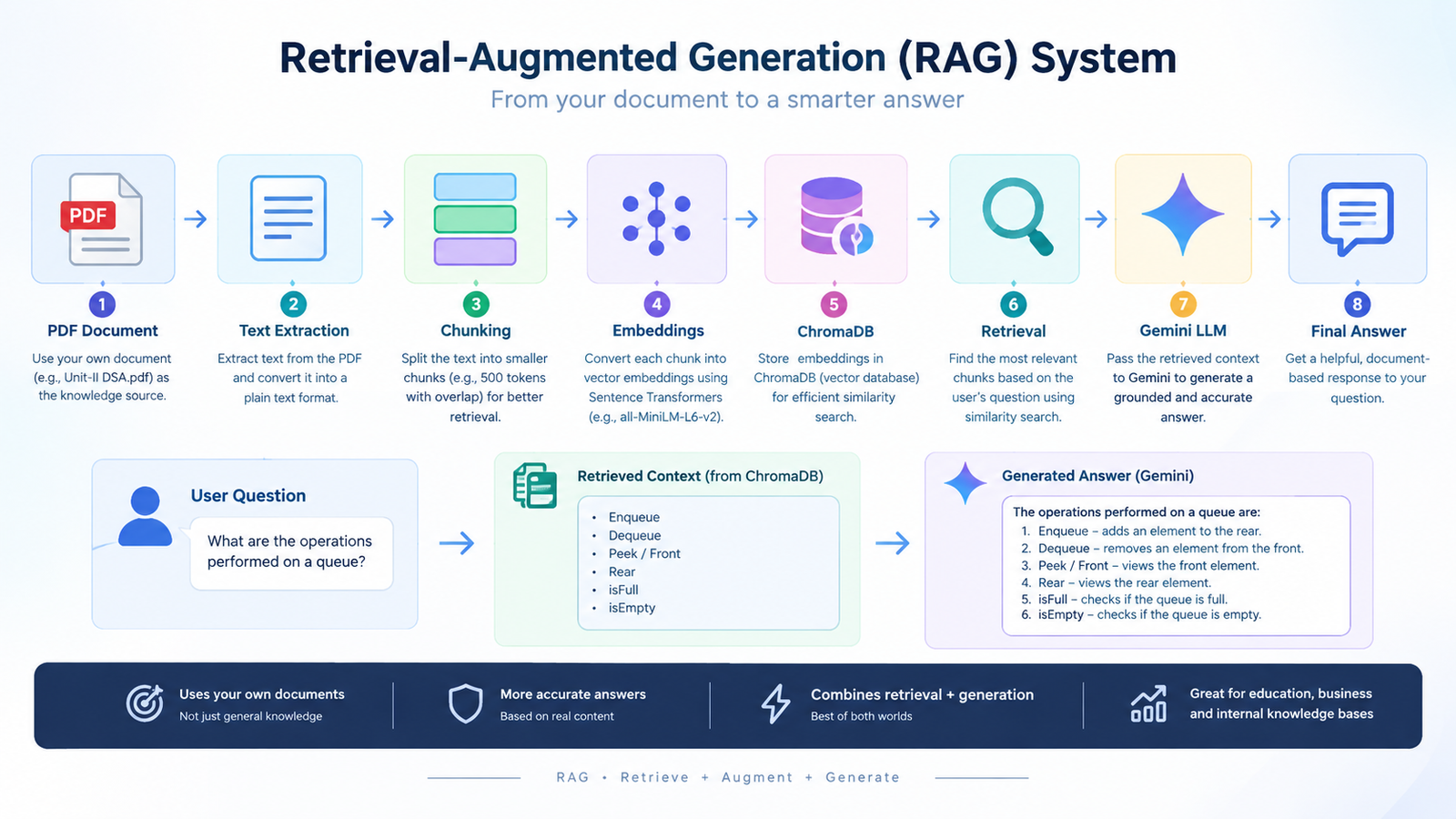1456x819 pixels.
Task: Click the question bubble about queue operations
Action: [x=291, y=552]
